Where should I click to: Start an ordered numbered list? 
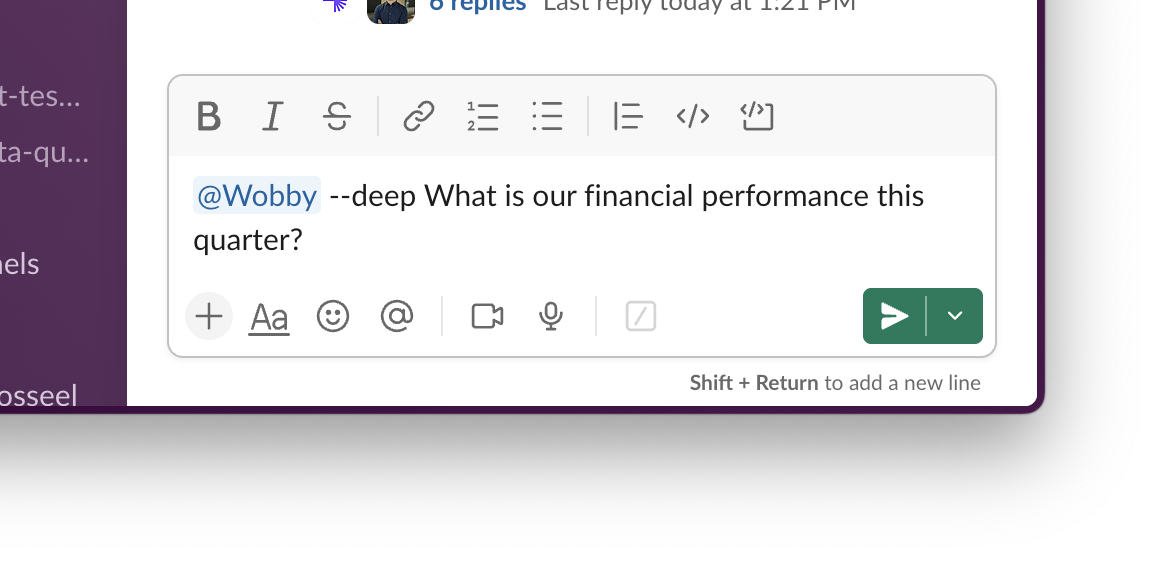point(483,117)
